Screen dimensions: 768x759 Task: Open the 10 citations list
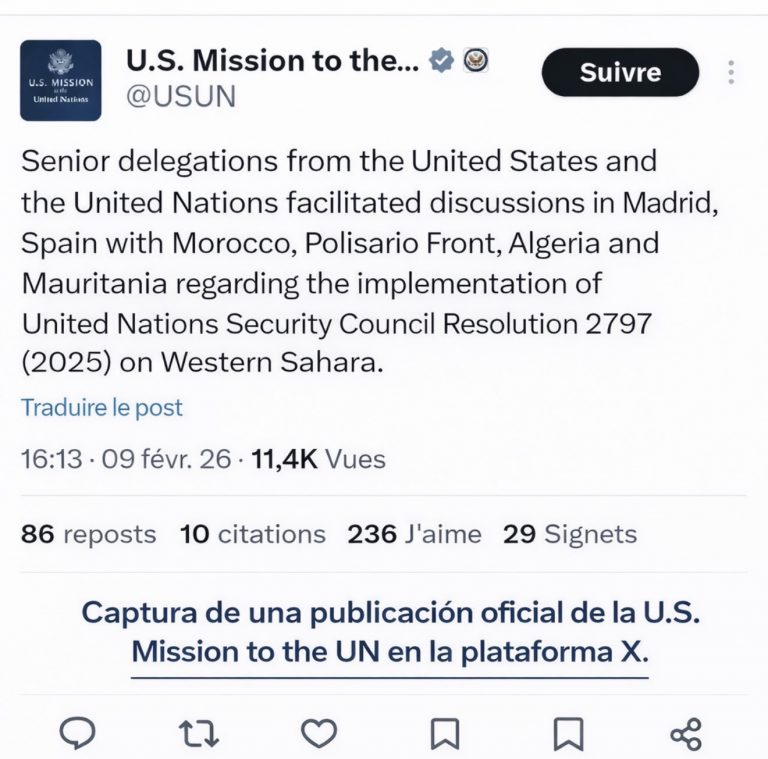coord(252,534)
